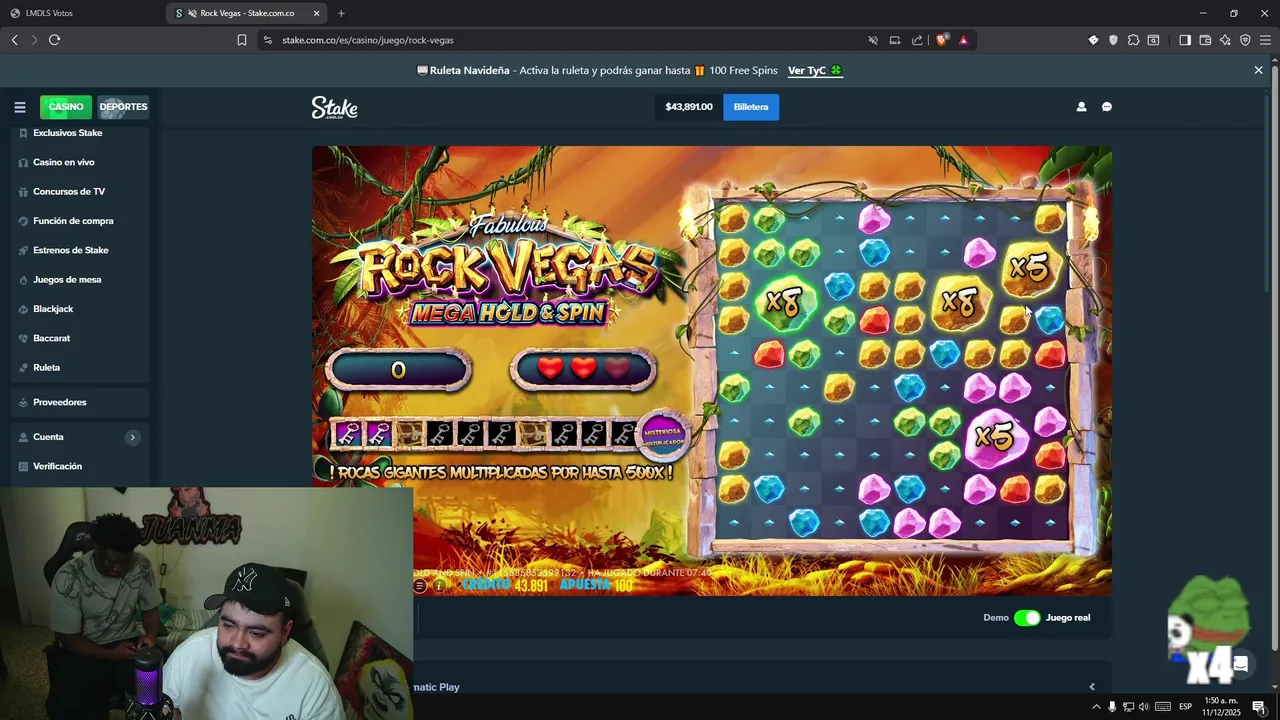Open the Leo AI sparkle icon
The height and width of the screenshot is (720, 1280).
[1225, 40]
